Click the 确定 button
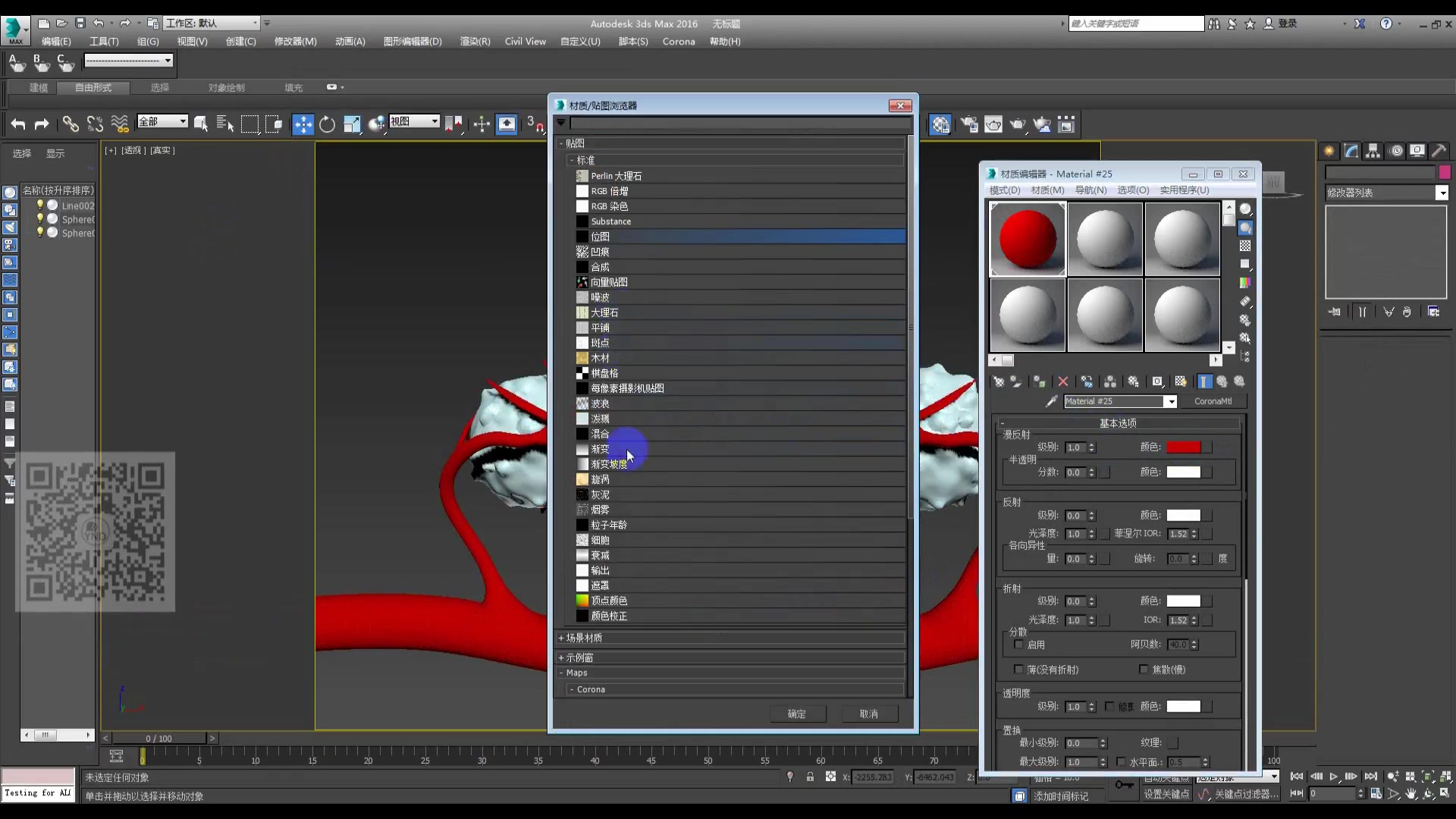Viewport: 1456px width, 819px height. pyautogui.click(x=796, y=714)
